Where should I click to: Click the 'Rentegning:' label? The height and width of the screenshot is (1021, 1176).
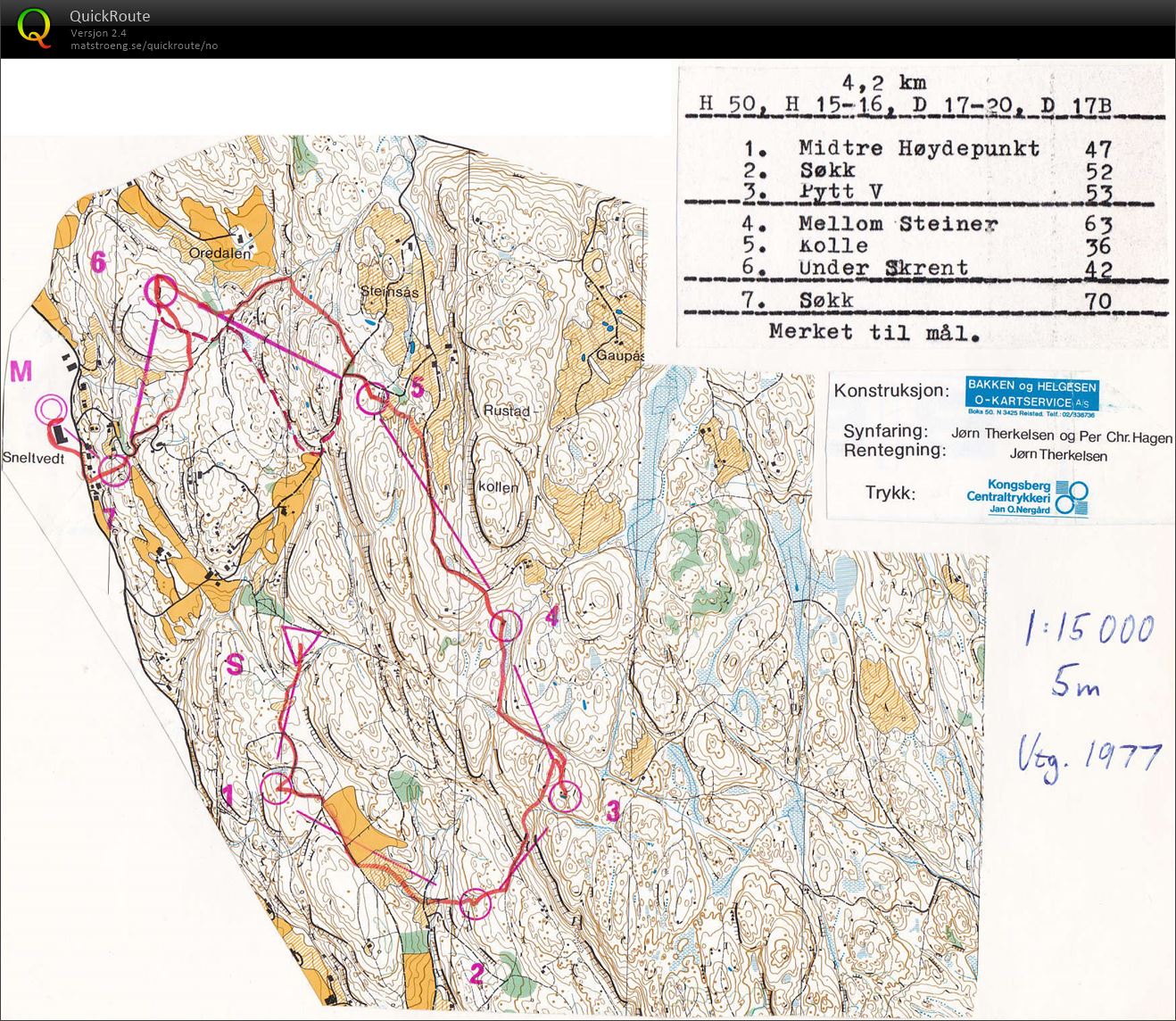[894, 450]
